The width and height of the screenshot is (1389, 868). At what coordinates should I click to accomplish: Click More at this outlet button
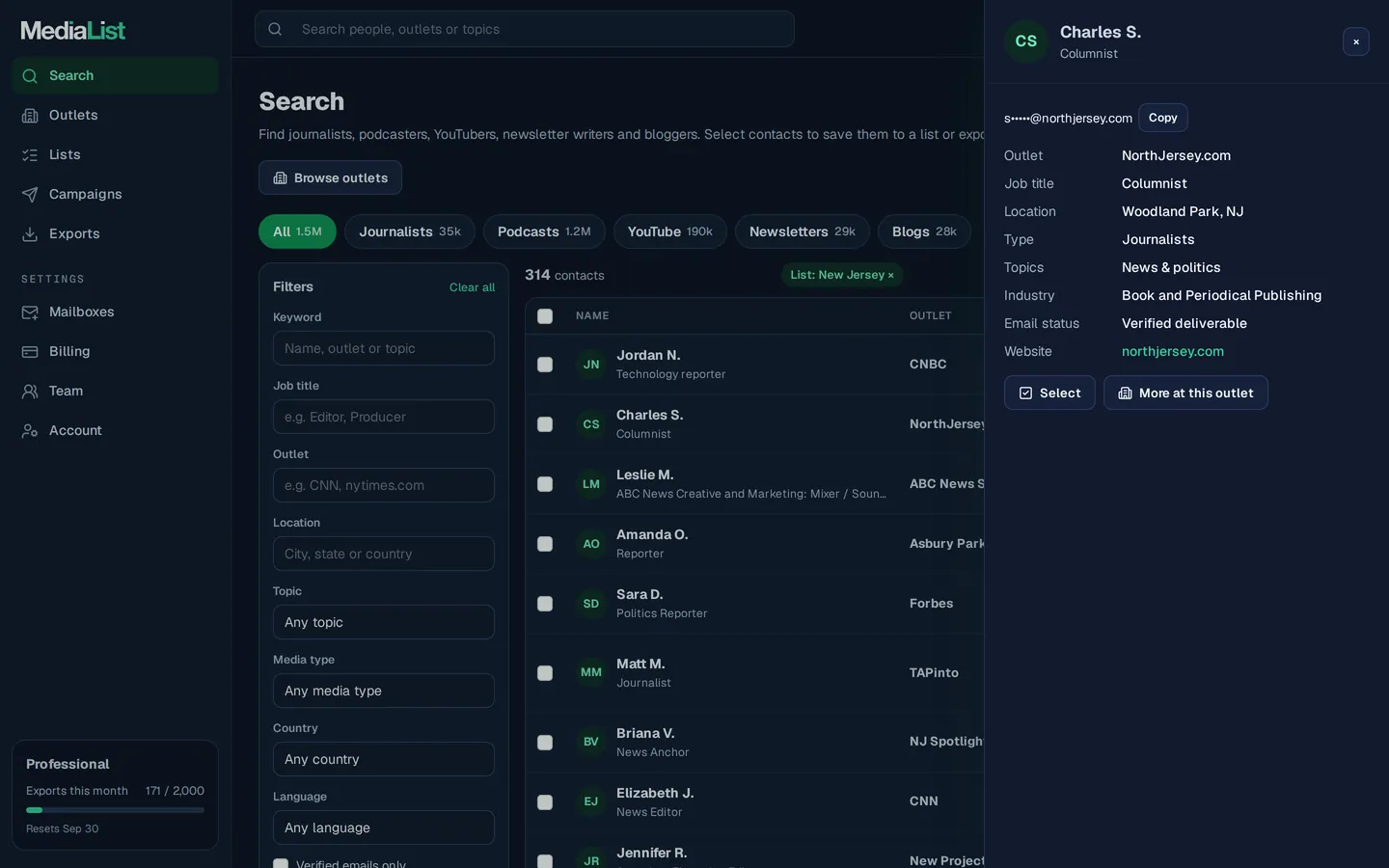[1185, 393]
